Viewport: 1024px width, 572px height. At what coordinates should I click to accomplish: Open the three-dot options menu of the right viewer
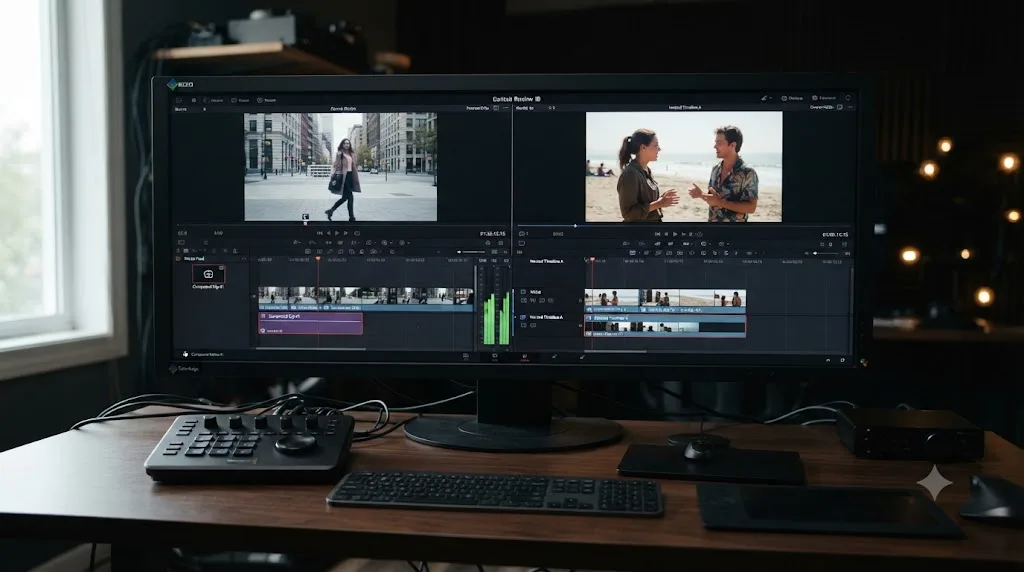point(850,107)
